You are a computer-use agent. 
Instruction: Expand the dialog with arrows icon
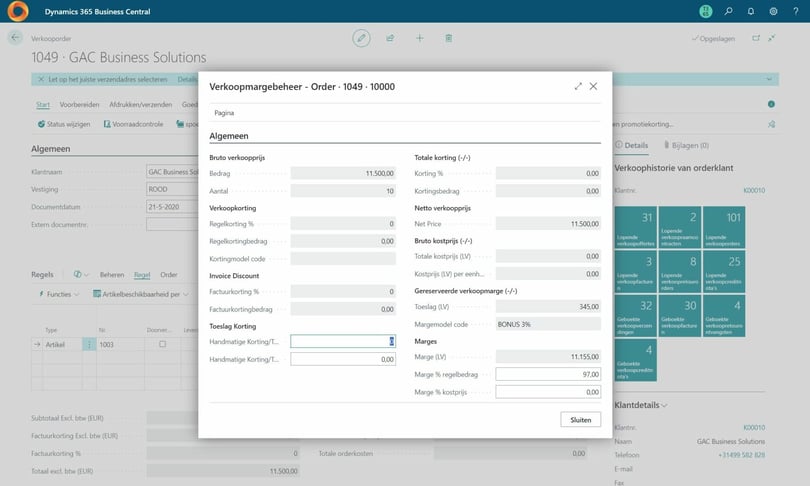[578, 86]
